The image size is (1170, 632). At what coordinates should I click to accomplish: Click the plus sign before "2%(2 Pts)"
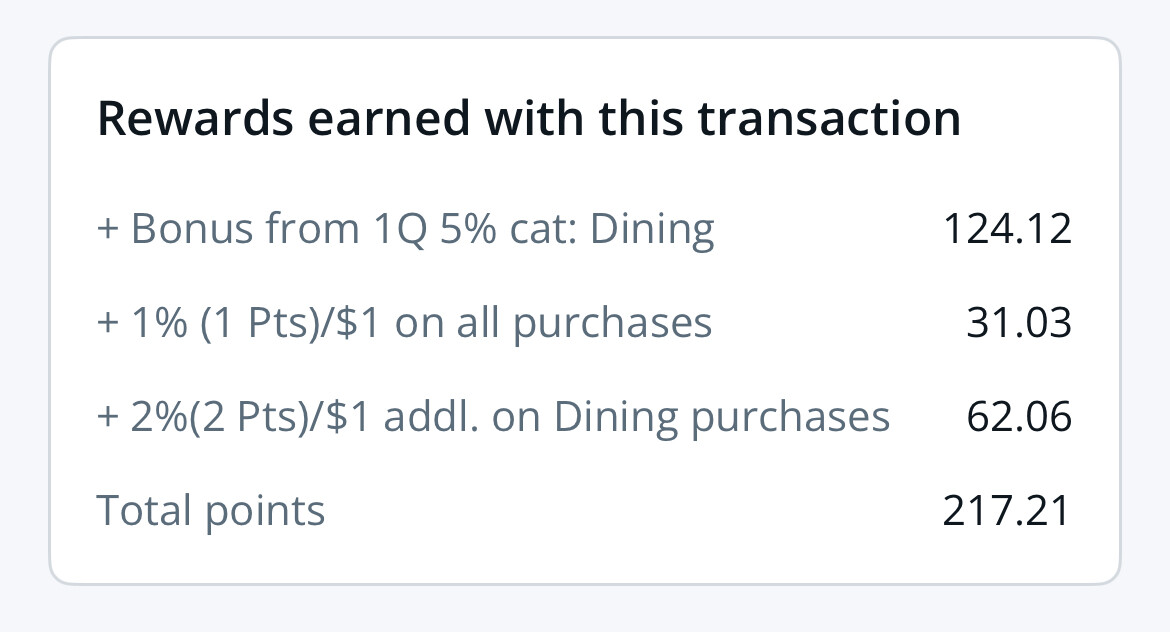tap(108, 418)
